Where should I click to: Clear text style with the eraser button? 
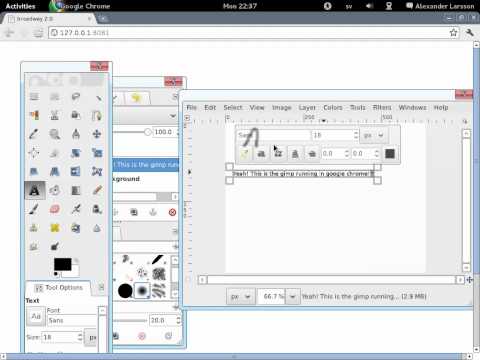245,153
